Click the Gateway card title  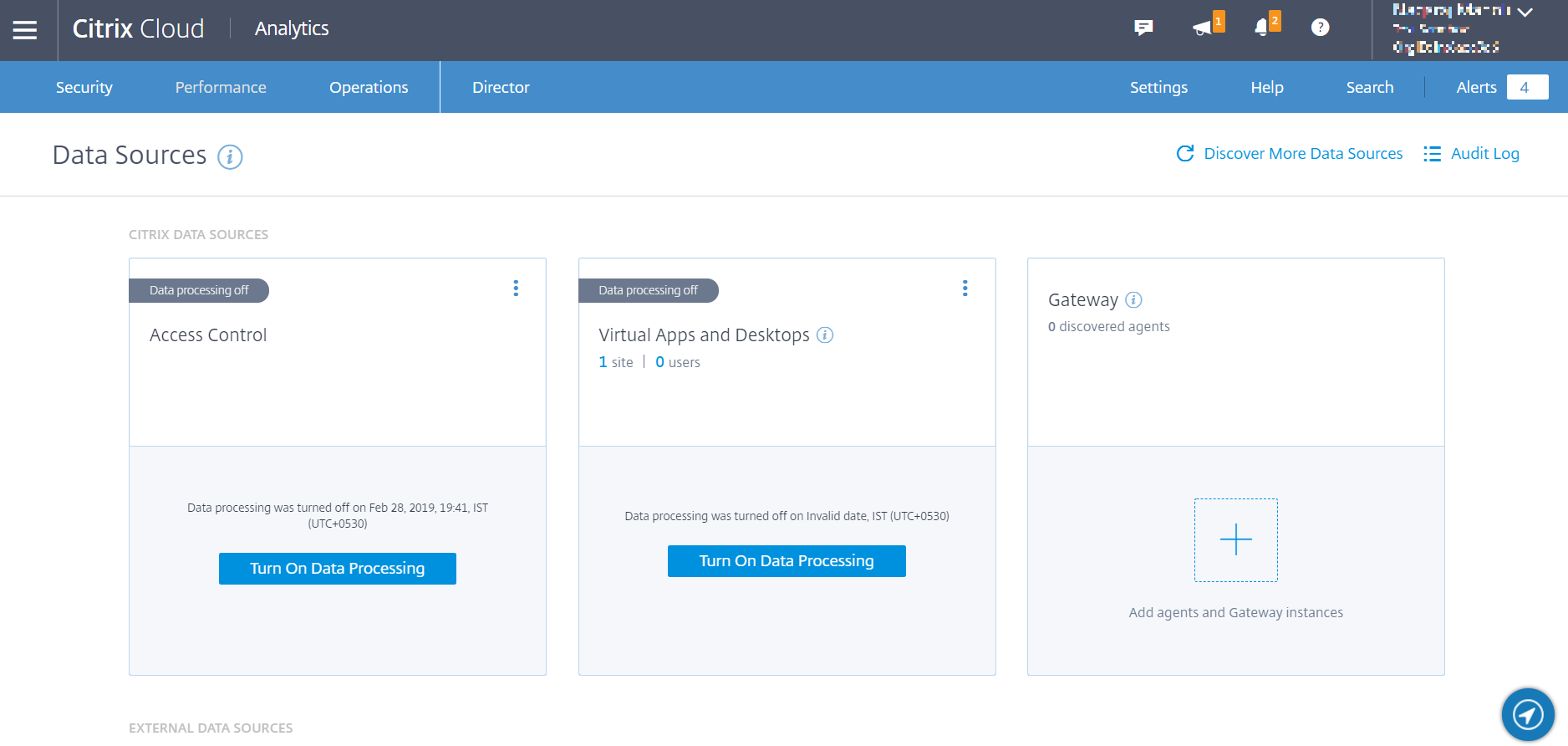pos(1083,300)
